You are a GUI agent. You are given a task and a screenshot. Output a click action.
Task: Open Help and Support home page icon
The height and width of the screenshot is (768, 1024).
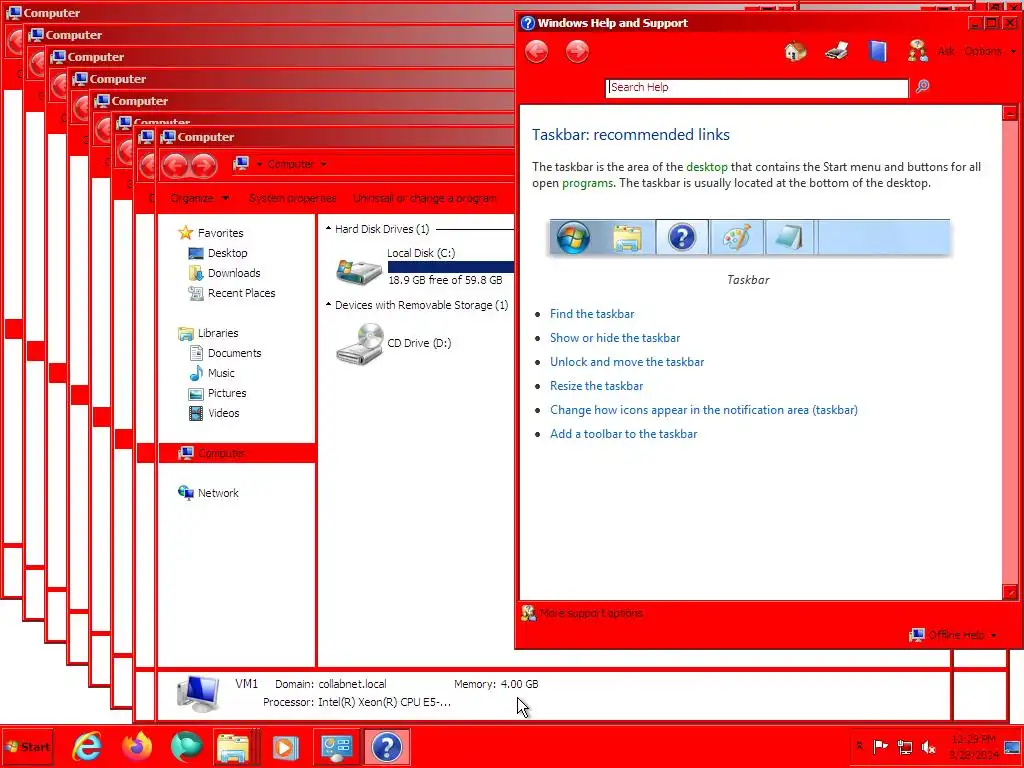pos(795,51)
